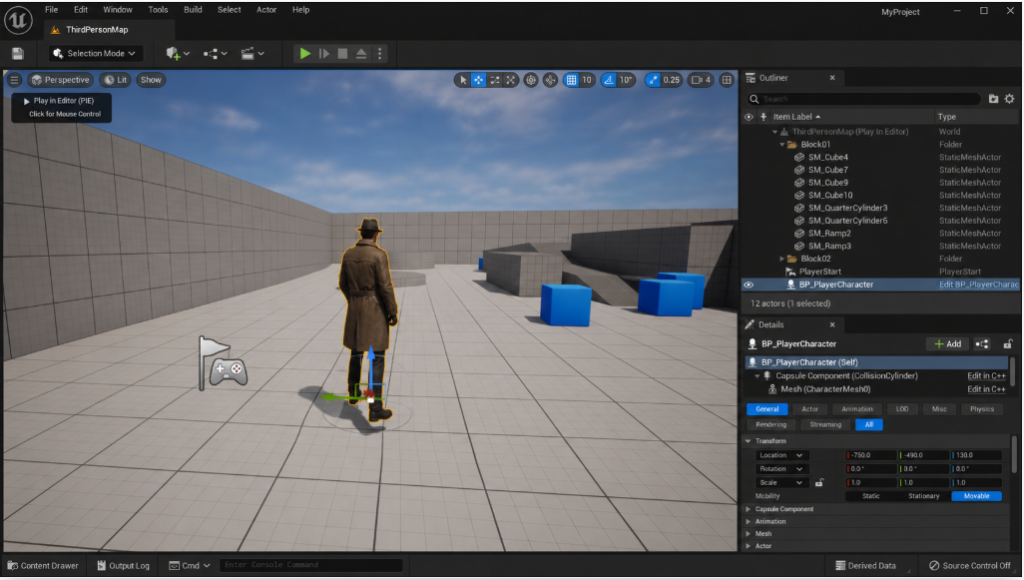
Task: Toggle grid snapping in viewport toolbar
Action: coord(571,80)
